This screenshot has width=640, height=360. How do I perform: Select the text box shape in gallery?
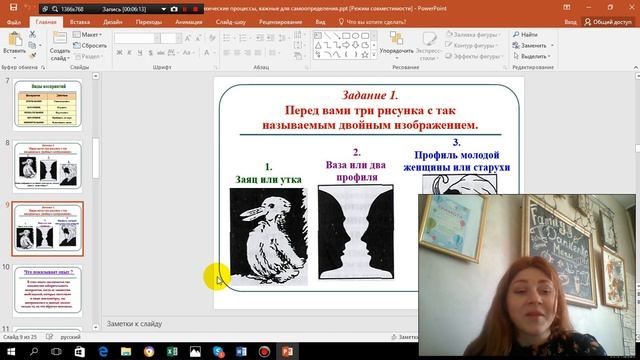coord(318,36)
